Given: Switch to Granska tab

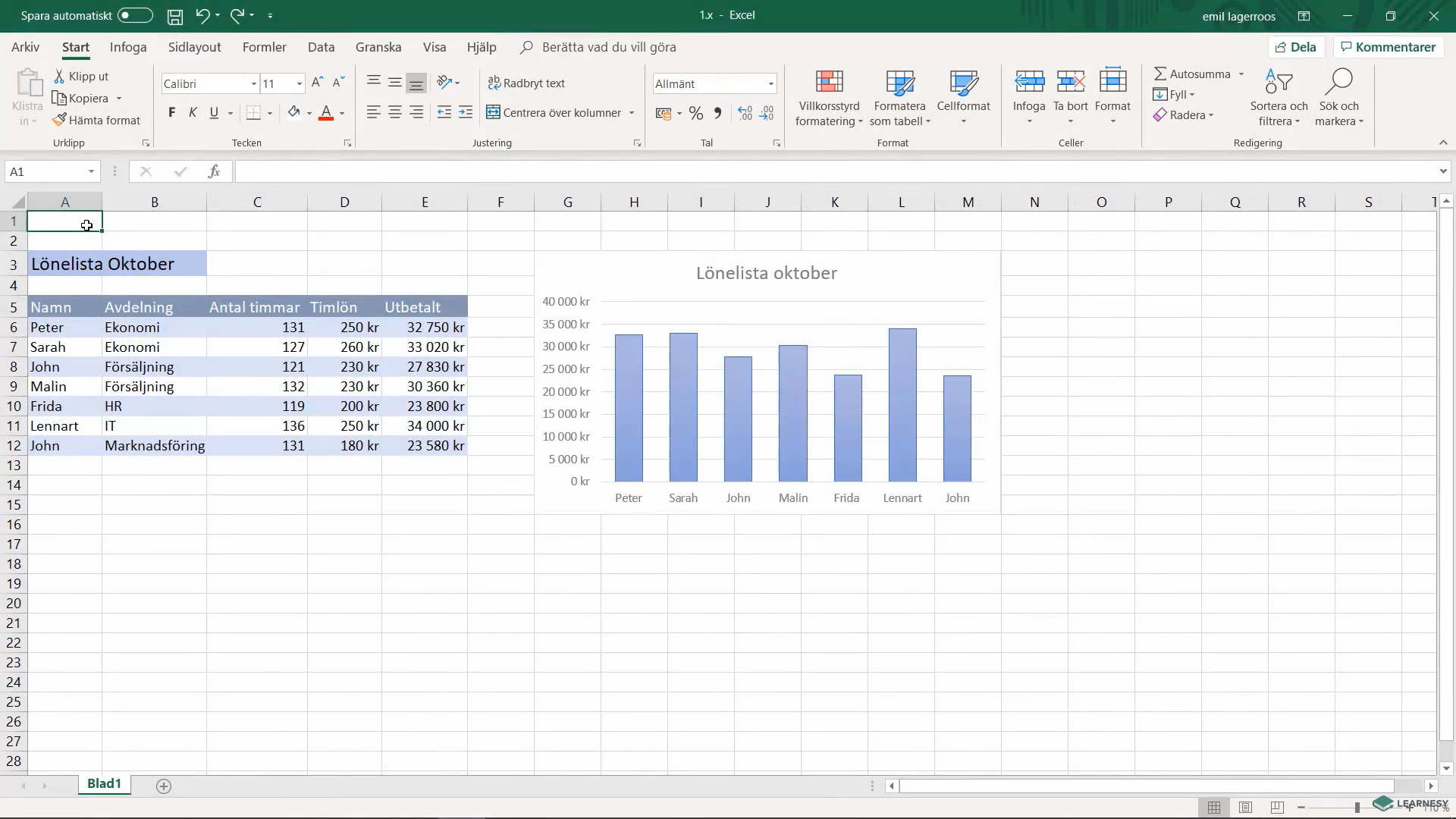Looking at the screenshot, I should pyautogui.click(x=378, y=47).
